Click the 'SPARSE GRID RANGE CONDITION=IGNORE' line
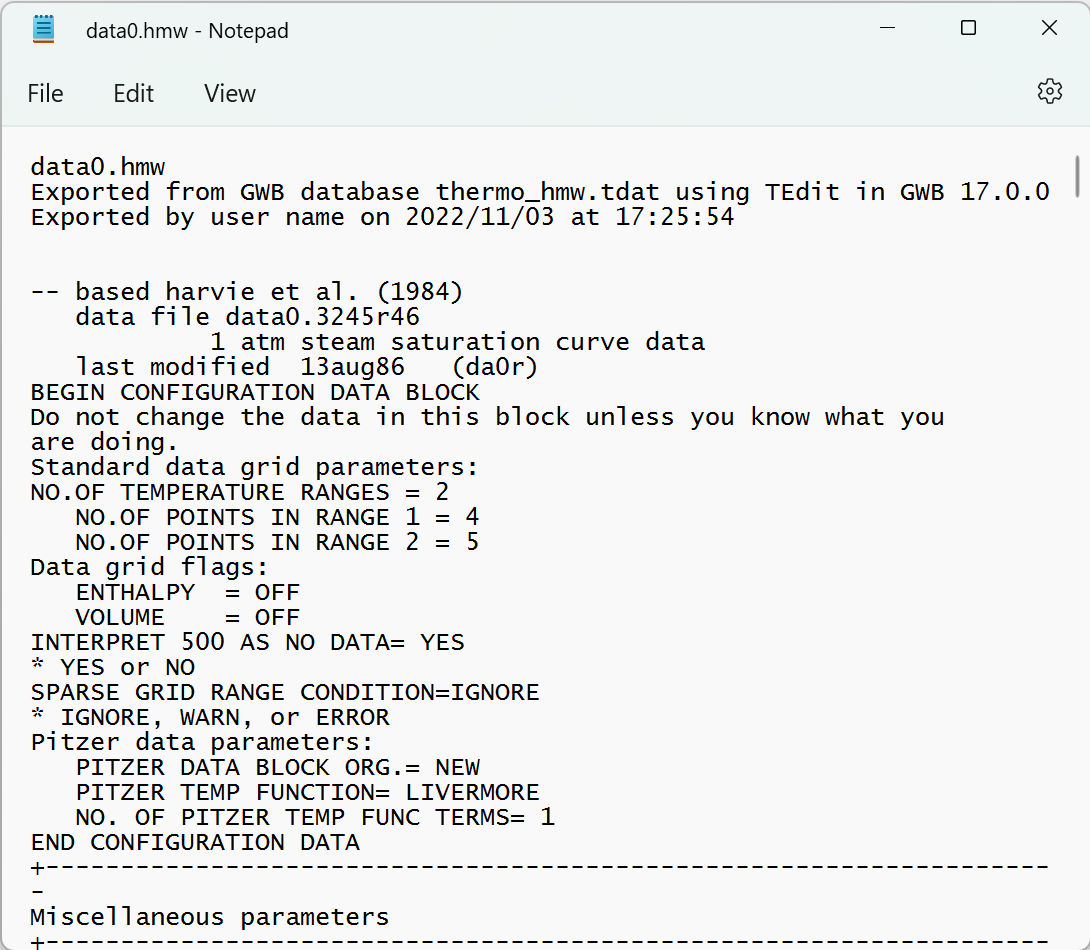Screen dimensions: 1090x950 (285, 692)
